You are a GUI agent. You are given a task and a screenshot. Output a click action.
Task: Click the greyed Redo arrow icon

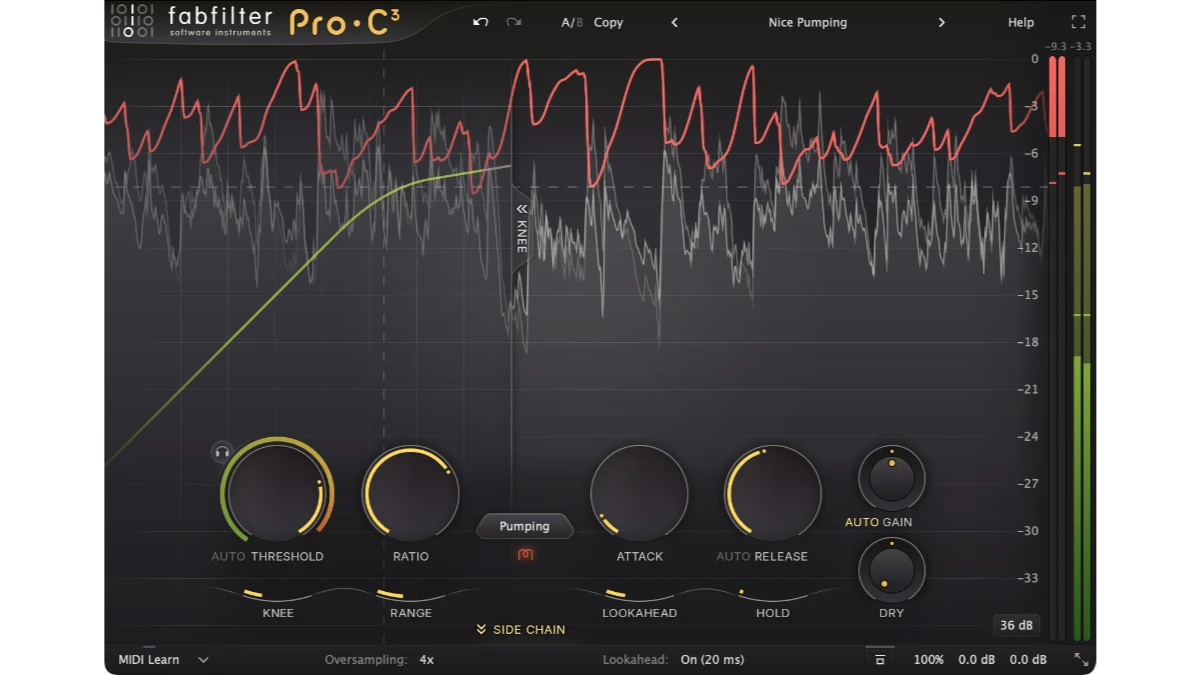[x=513, y=22]
